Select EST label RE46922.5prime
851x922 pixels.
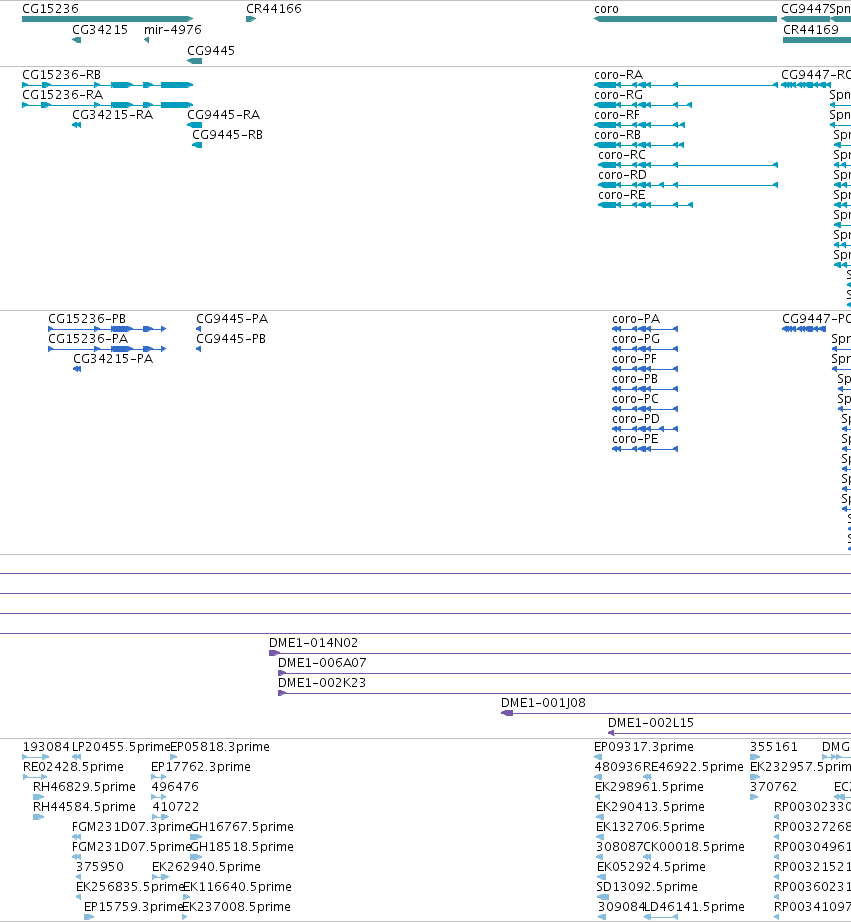pos(693,767)
